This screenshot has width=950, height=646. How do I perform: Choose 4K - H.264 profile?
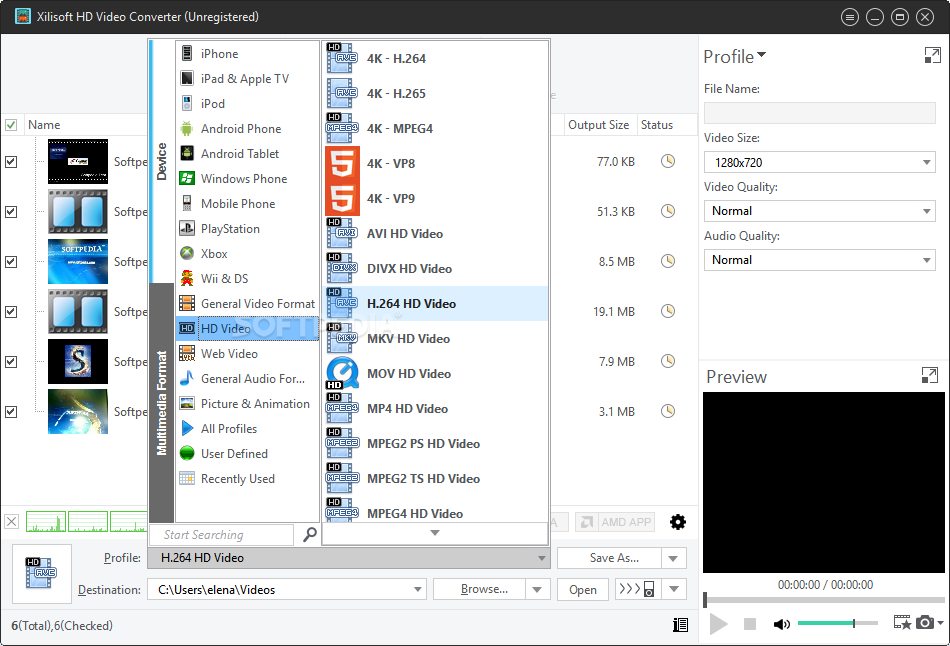[x=436, y=59]
